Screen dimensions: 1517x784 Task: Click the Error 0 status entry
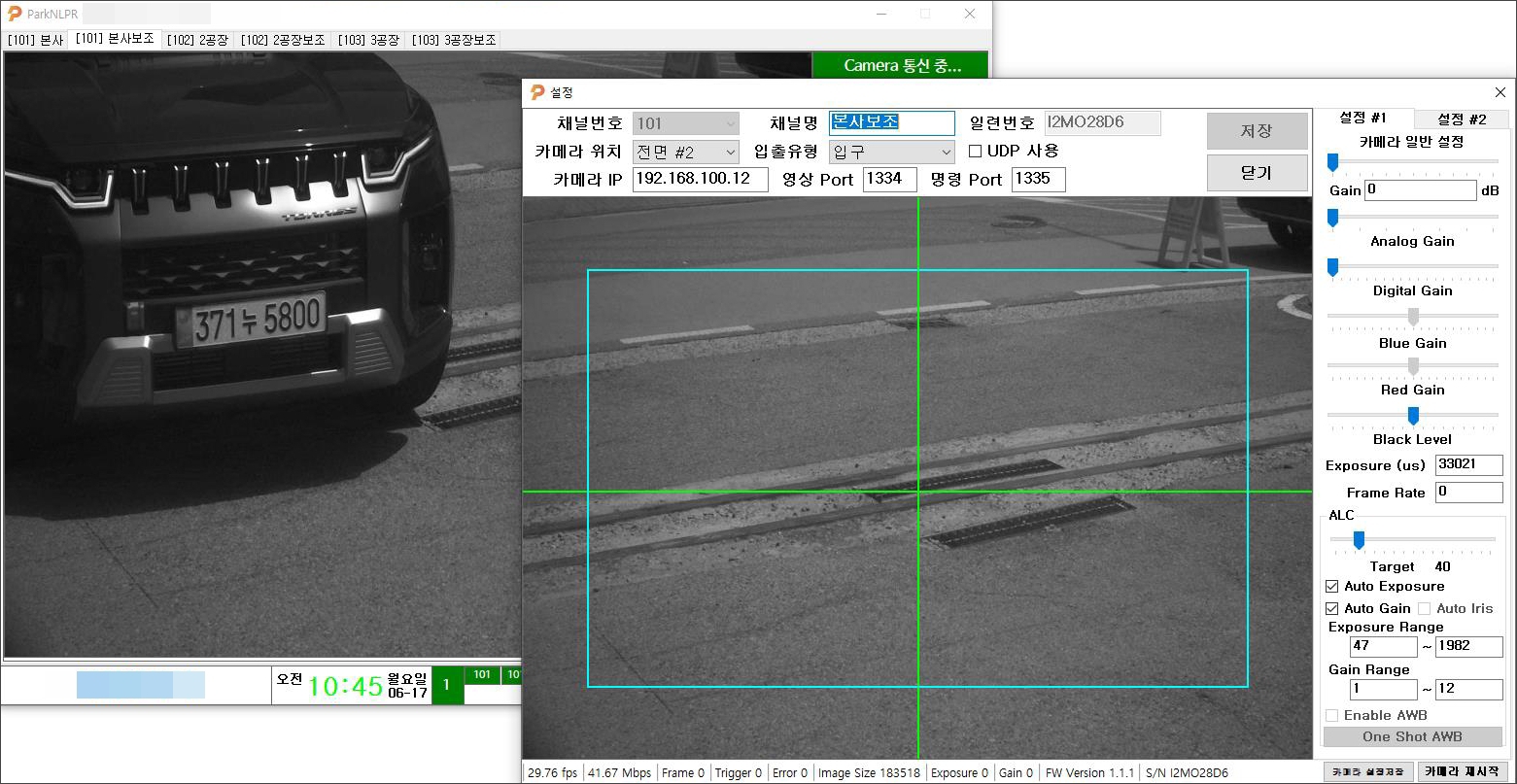[x=790, y=773]
